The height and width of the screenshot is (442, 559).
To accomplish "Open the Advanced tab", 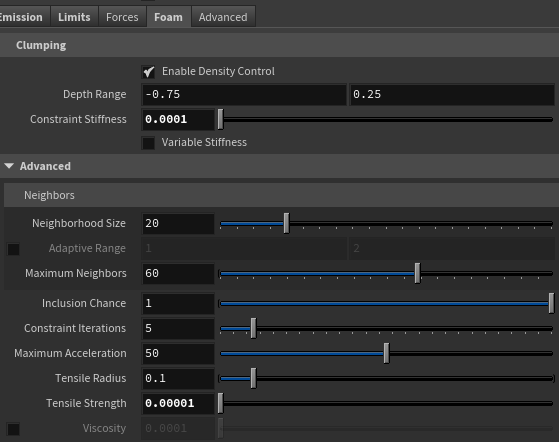I will click(223, 17).
